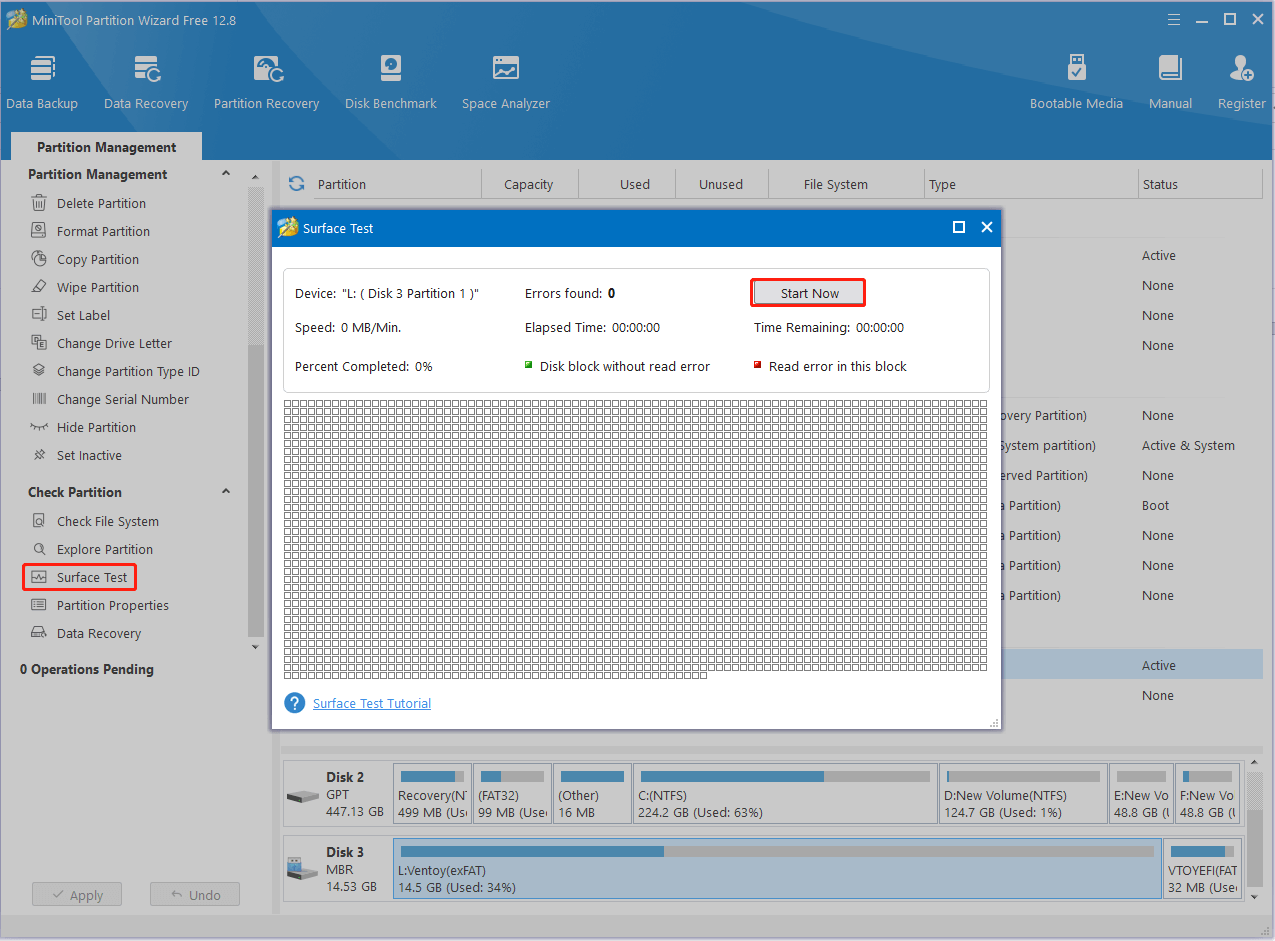Open Partition Recovery

pos(266,80)
